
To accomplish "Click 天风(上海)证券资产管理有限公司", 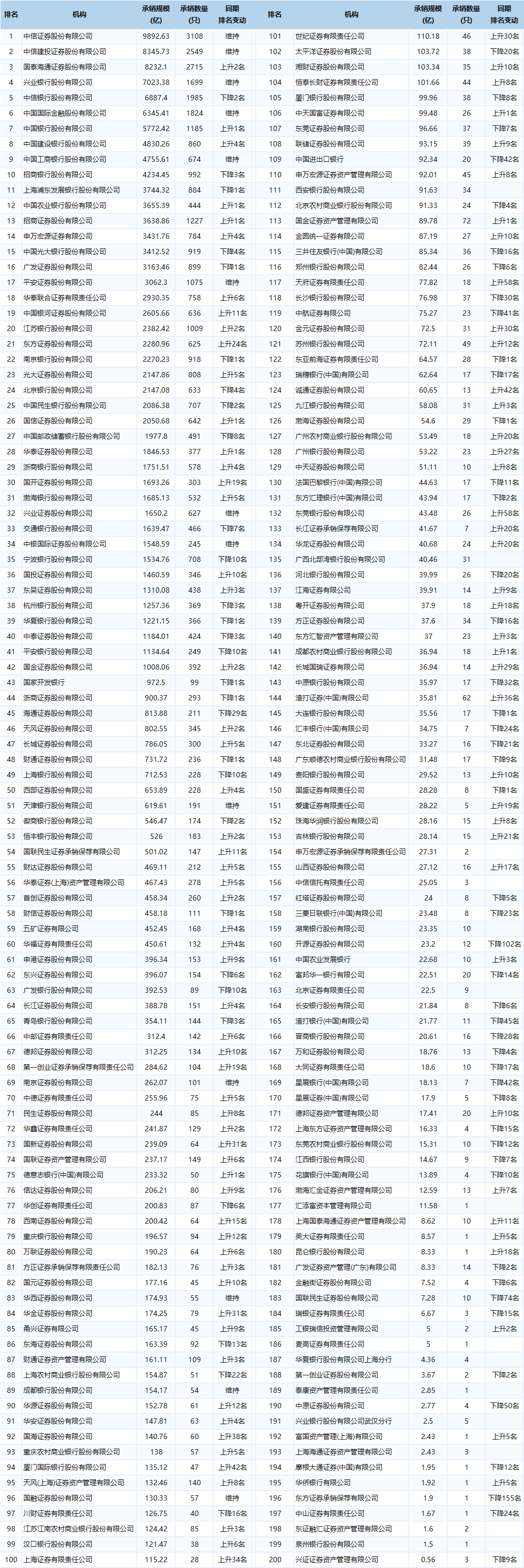I will pyautogui.click(x=74, y=1482).
